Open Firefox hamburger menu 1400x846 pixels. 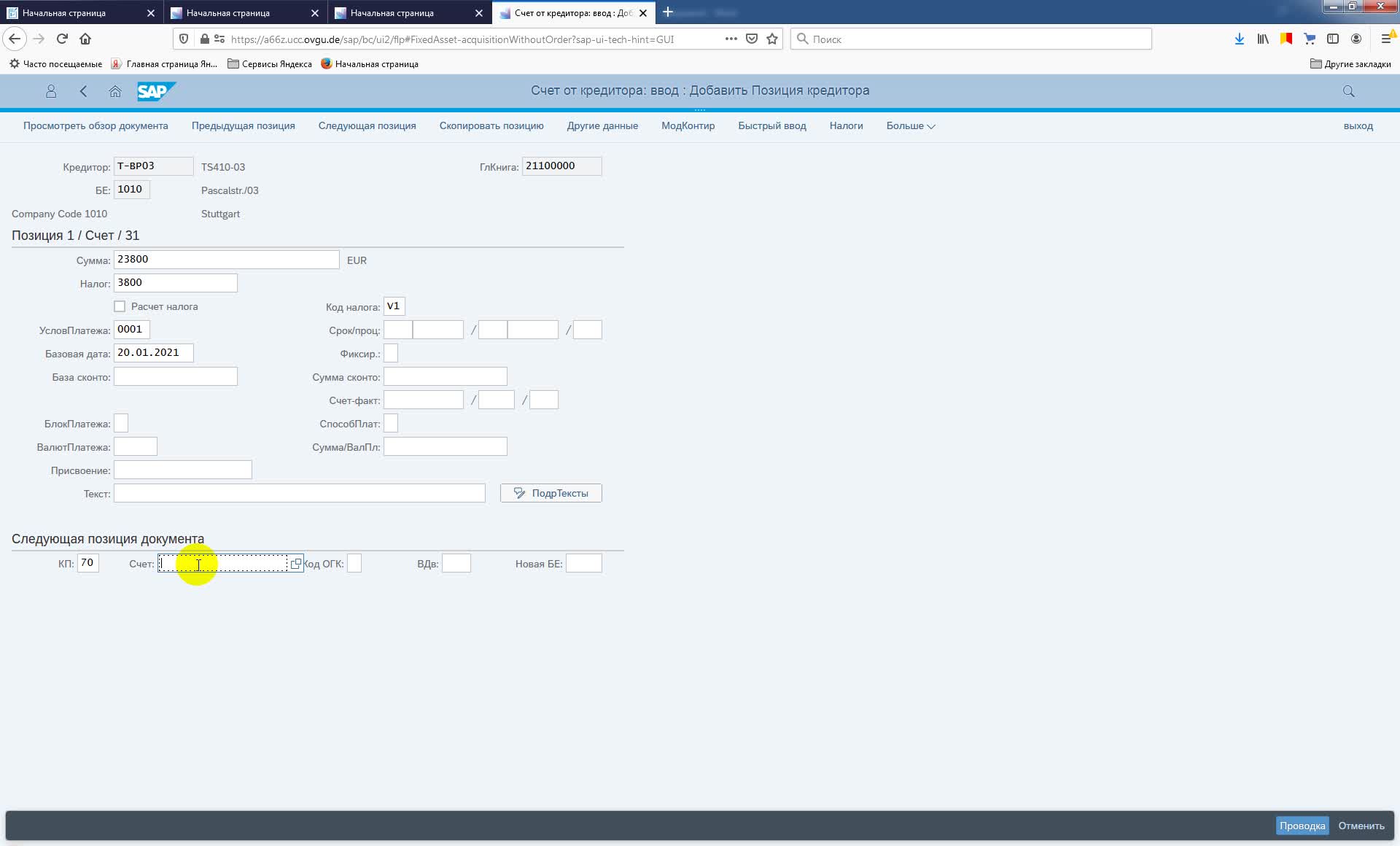click(x=1386, y=39)
